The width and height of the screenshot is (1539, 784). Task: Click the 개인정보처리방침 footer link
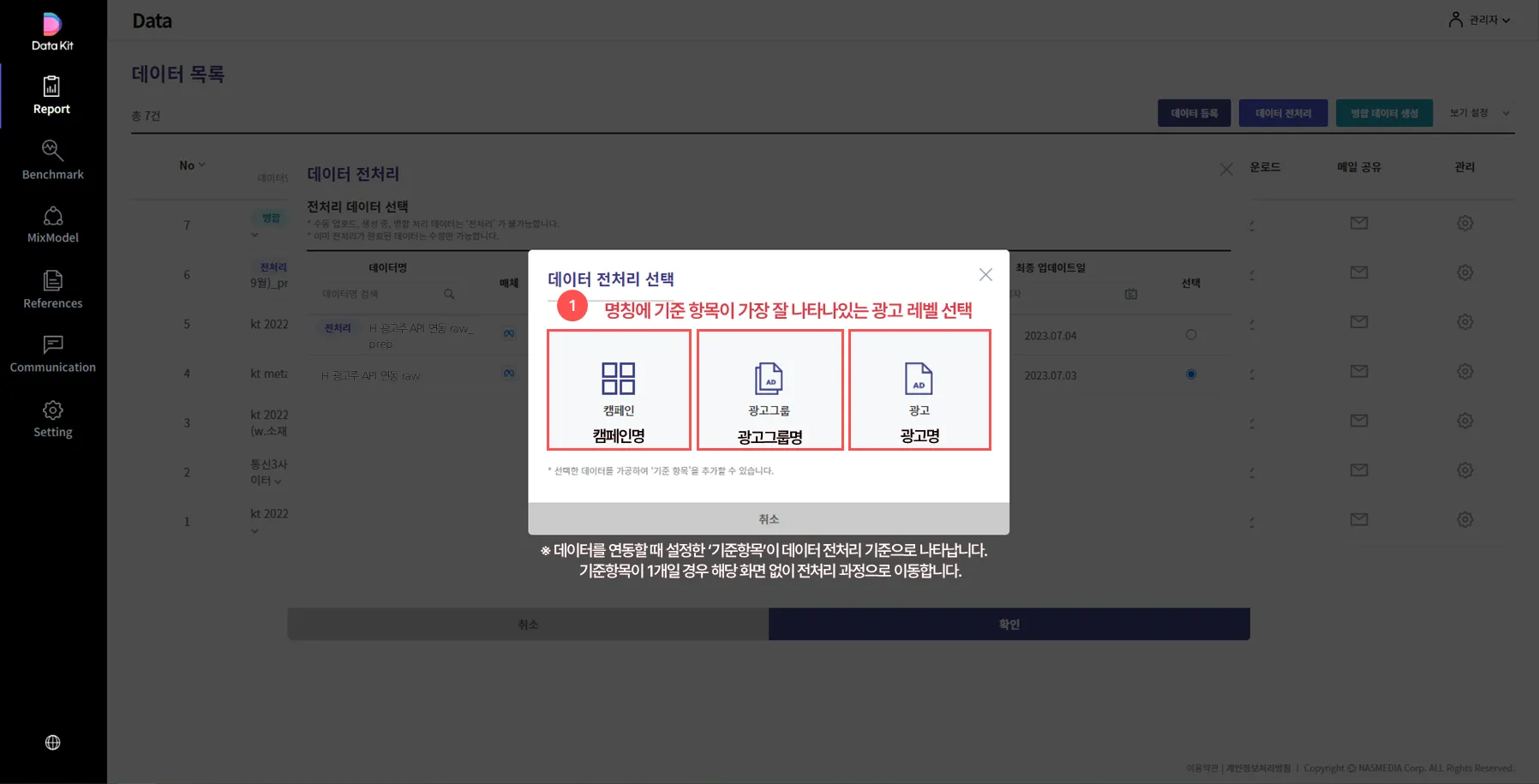click(1258, 768)
